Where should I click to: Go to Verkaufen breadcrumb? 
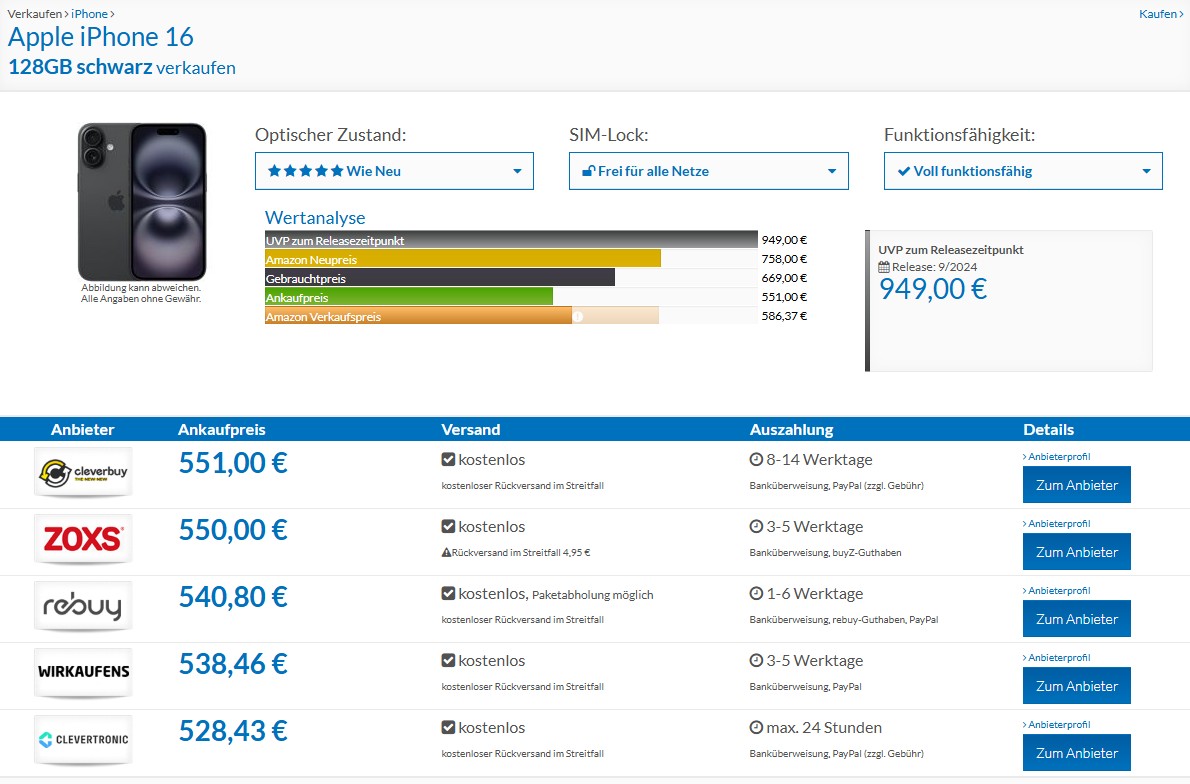[35, 14]
